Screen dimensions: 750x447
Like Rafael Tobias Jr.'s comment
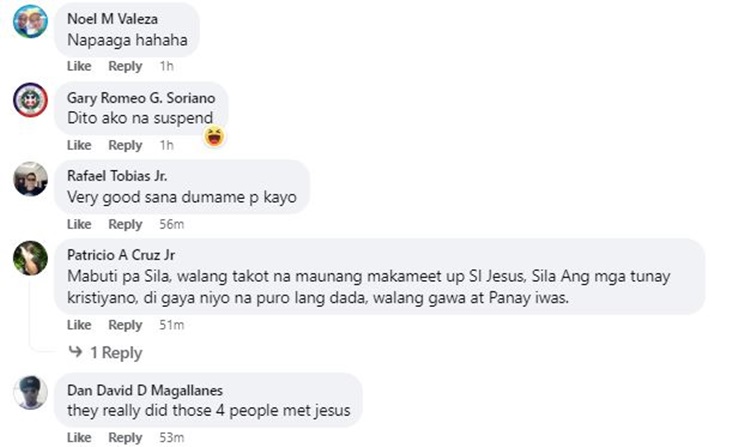pos(79,224)
